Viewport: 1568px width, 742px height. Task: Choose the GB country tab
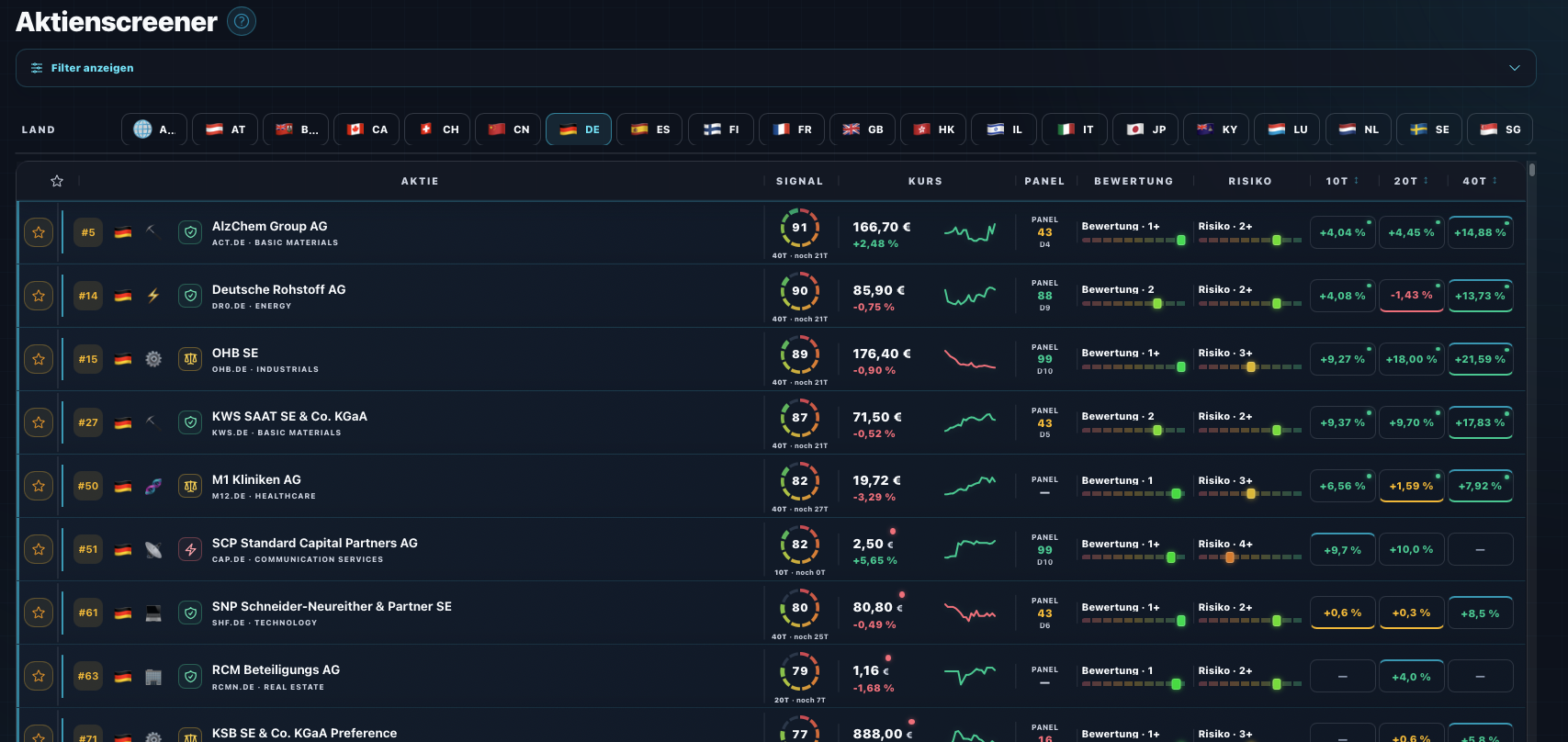863,129
